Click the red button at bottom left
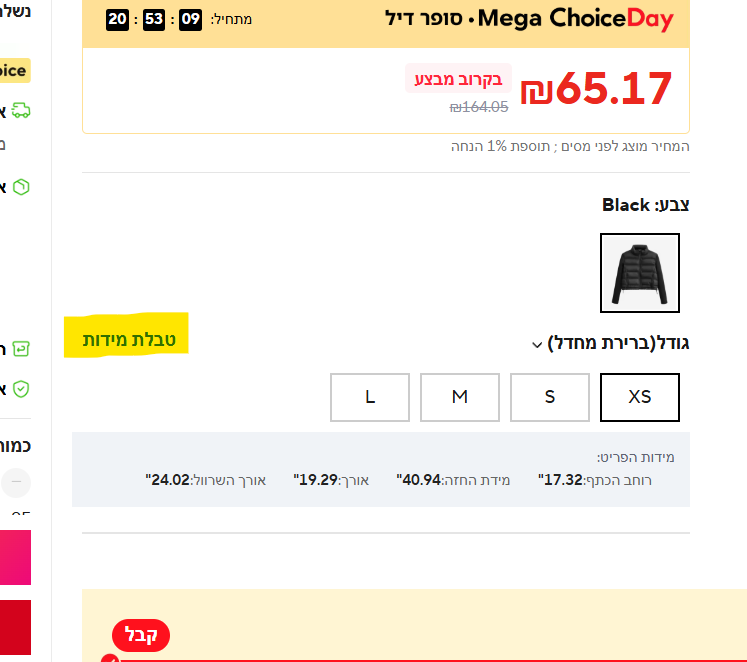The width and height of the screenshot is (747, 662). pyautogui.click(x=15, y=627)
